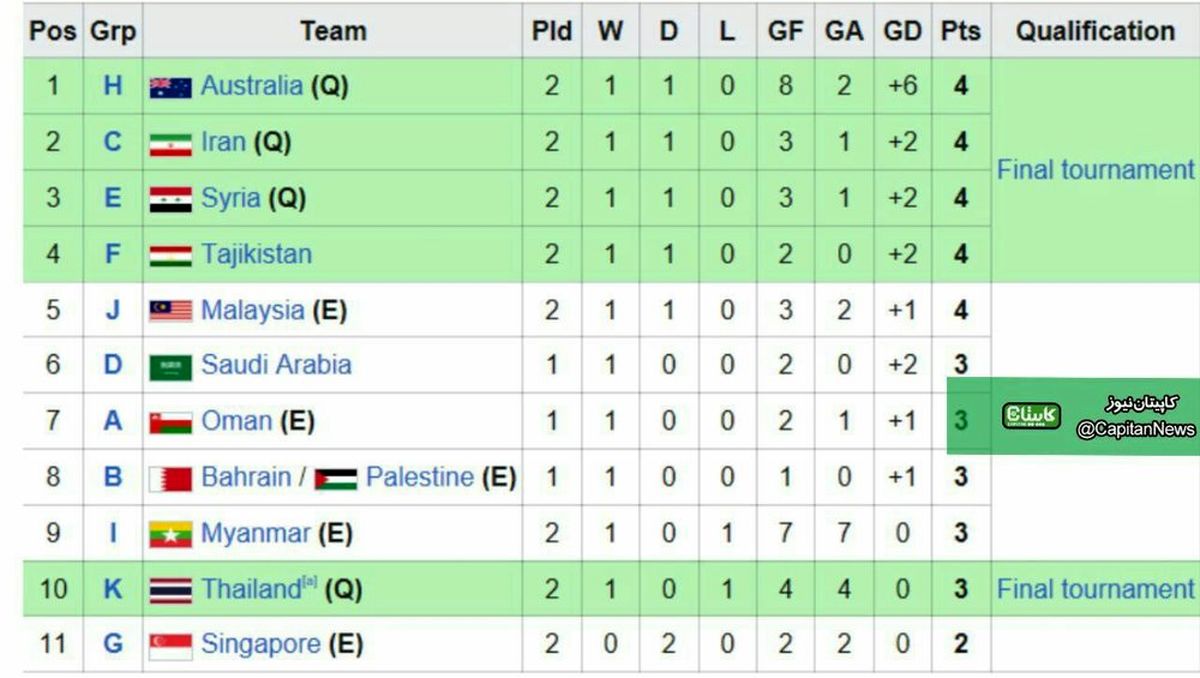The height and width of the screenshot is (678, 1200).
Task: Click the Qualification column header
Action: (1095, 31)
